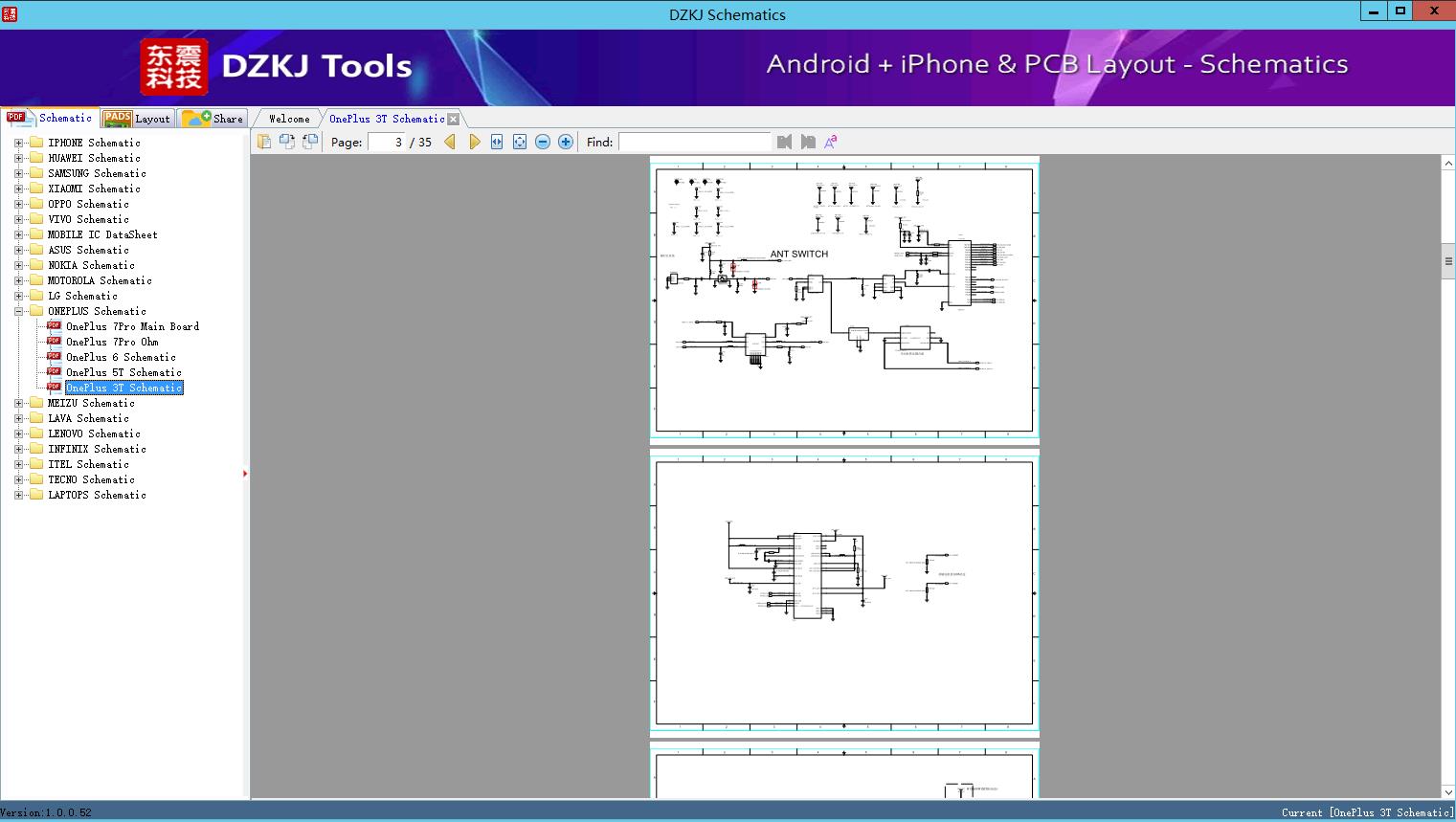Expand the SAMSUNG Schematic folder
This screenshot has width=1456, height=822.
pyautogui.click(x=18, y=173)
